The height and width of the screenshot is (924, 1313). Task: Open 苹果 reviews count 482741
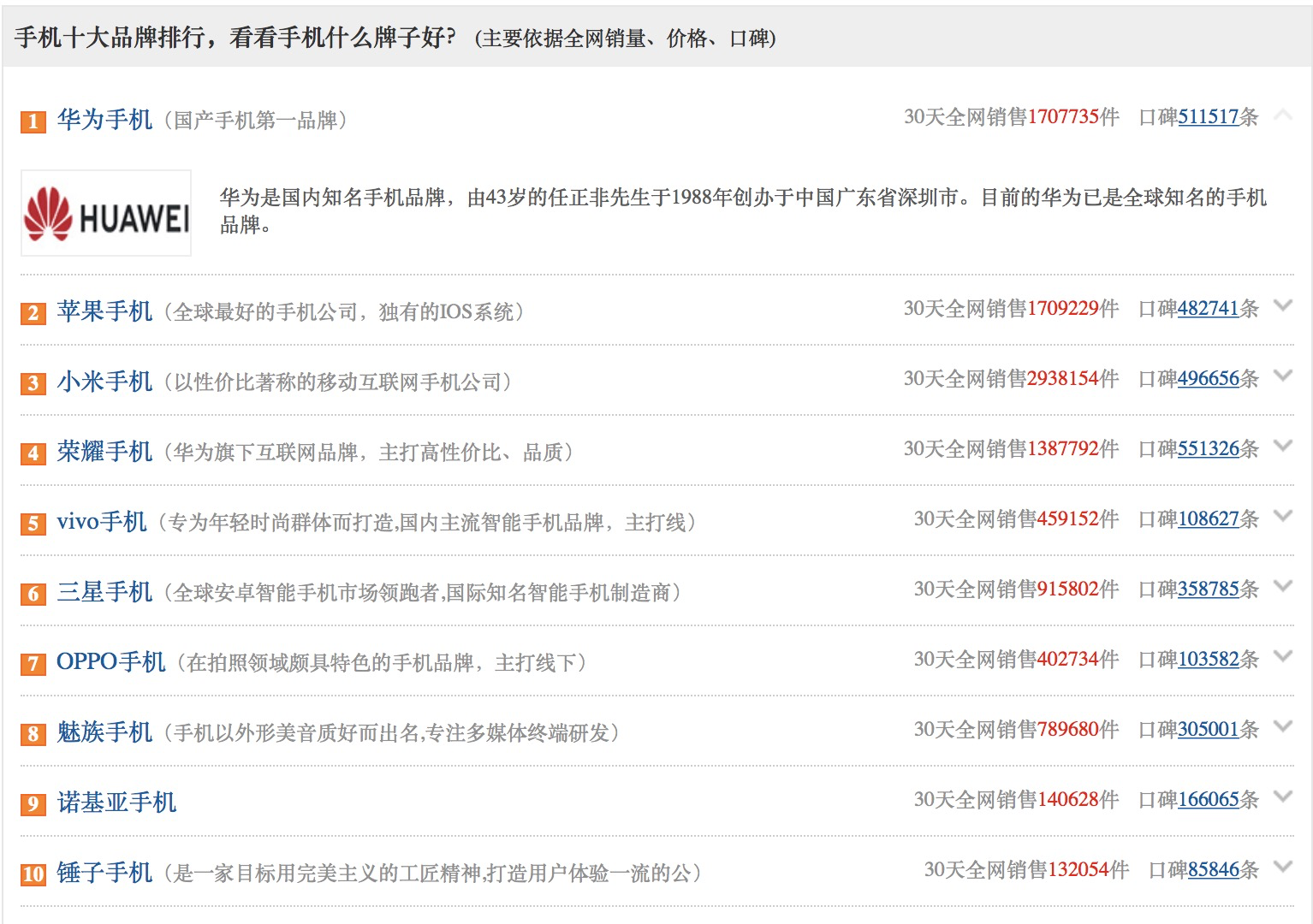coord(1209,309)
